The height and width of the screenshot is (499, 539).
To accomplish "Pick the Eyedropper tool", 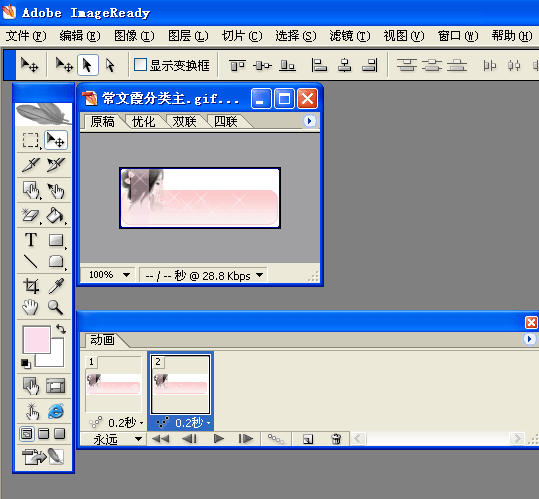I will [56, 286].
